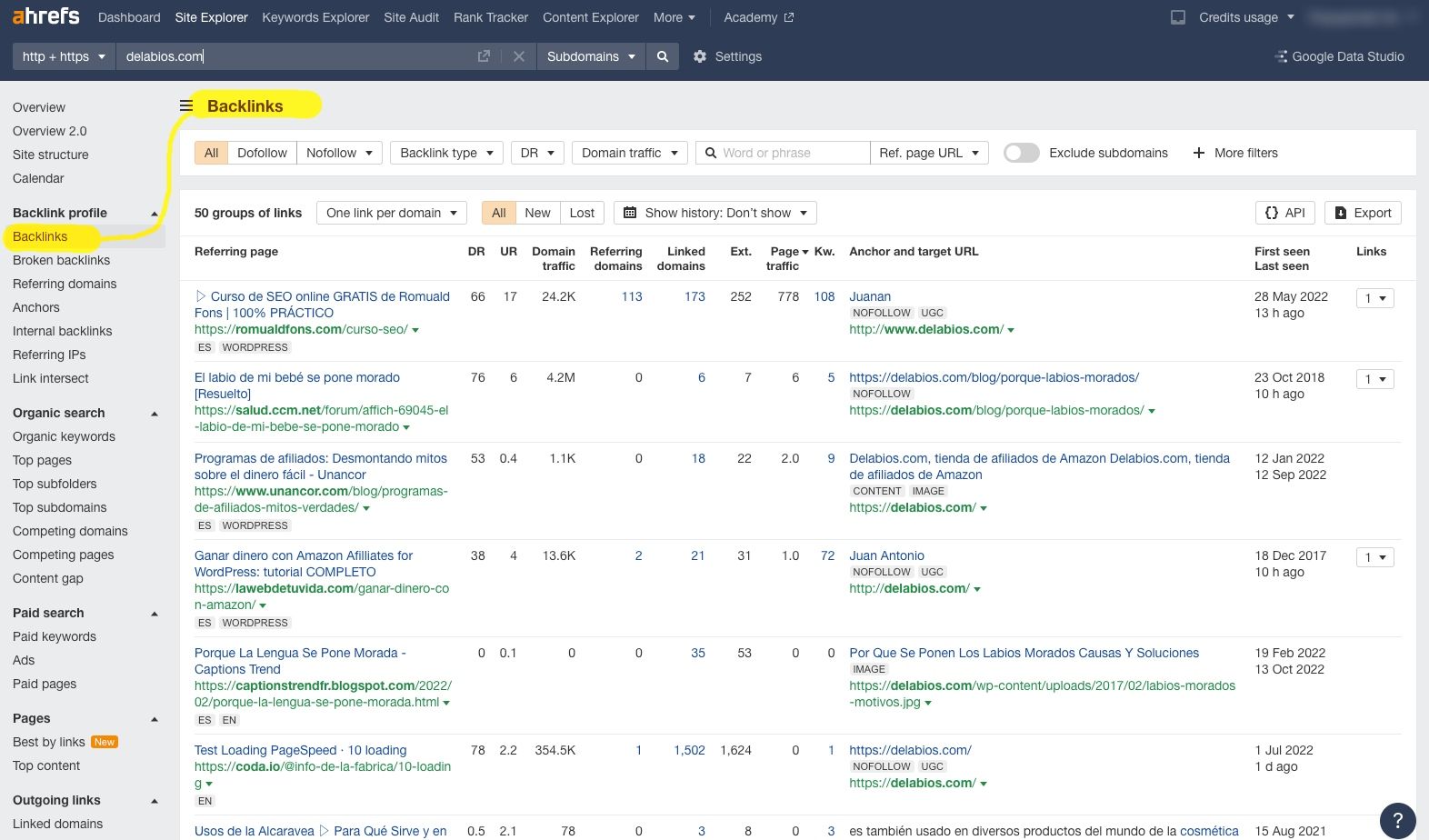Open the Ref. page URL dropdown

pyautogui.click(x=929, y=153)
